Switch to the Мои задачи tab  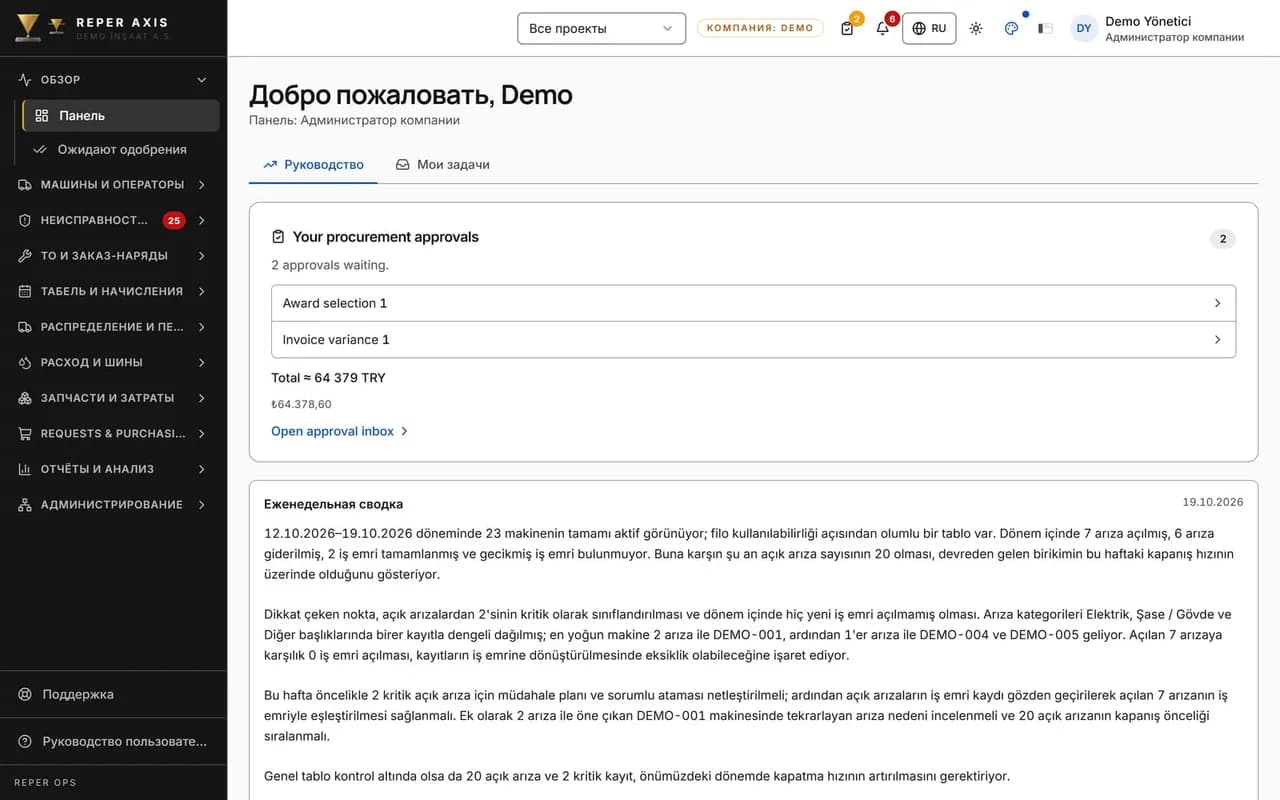[442, 165]
